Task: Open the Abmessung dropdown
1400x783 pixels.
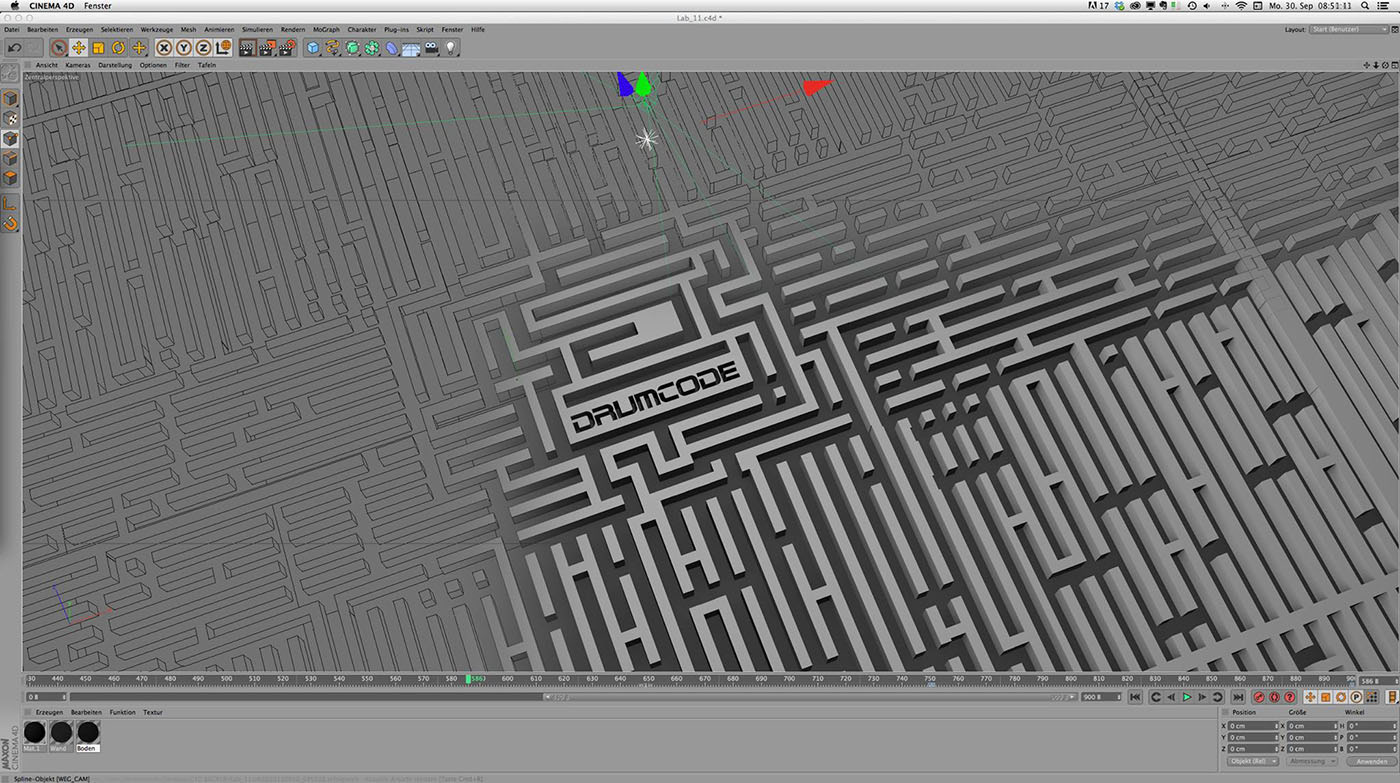Action: point(1312,761)
